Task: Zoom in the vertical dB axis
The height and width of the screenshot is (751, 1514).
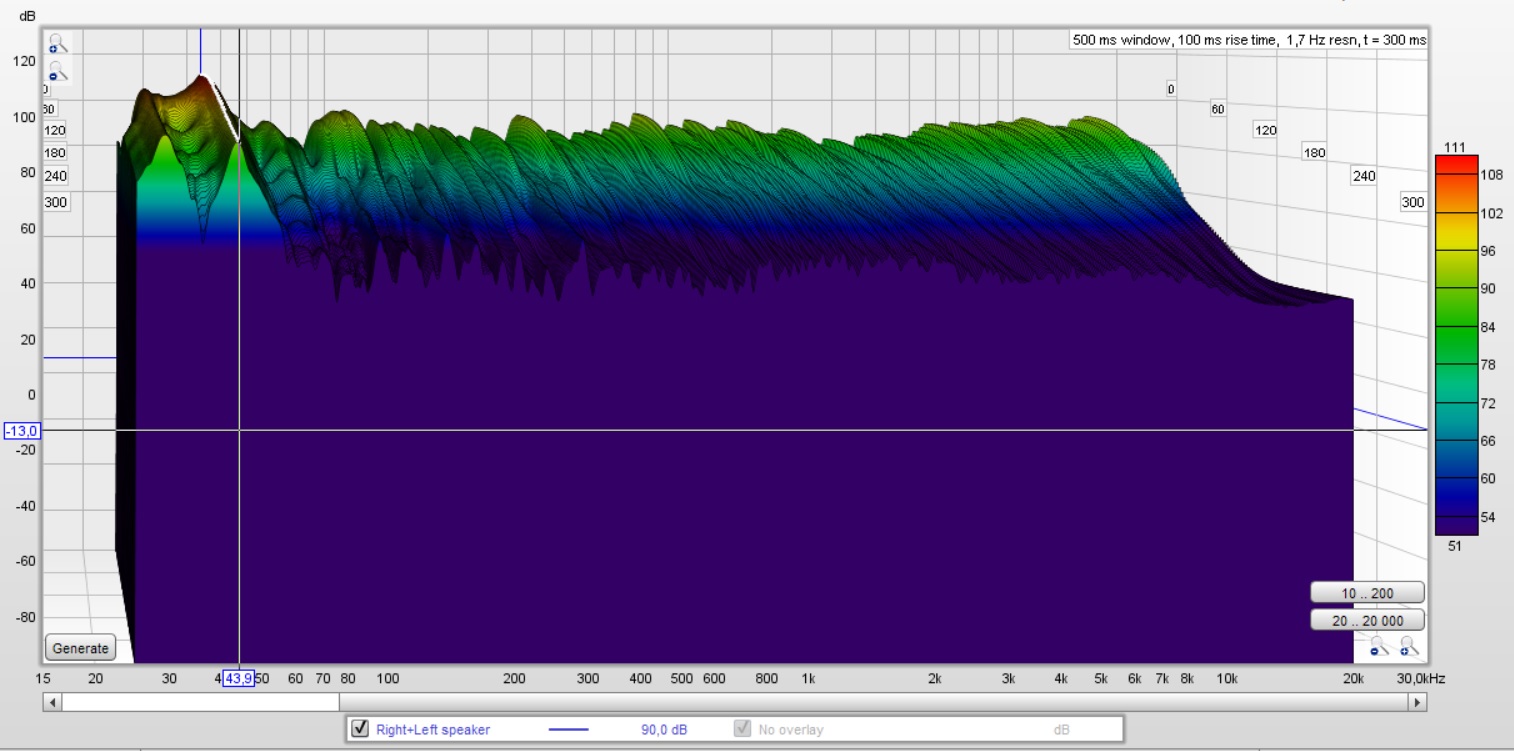Action: pyautogui.click(x=57, y=43)
